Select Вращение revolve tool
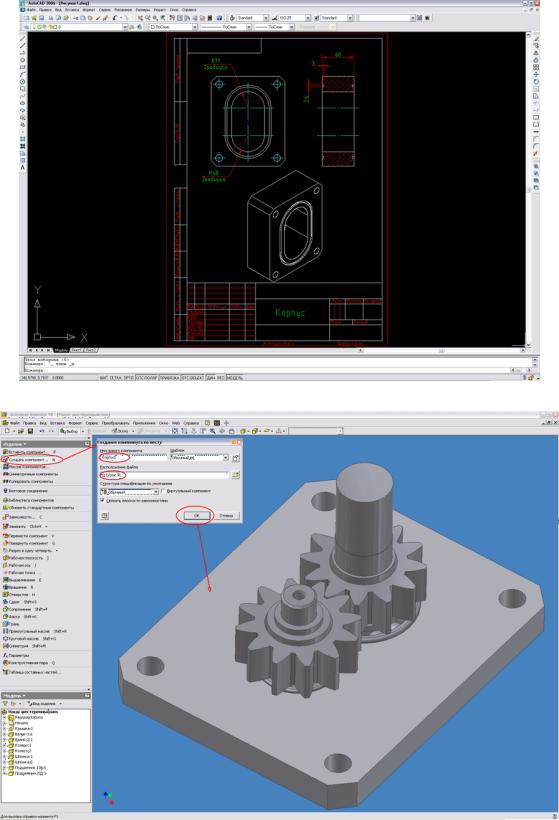This screenshot has height=820, width=559. tap(18, 587)
